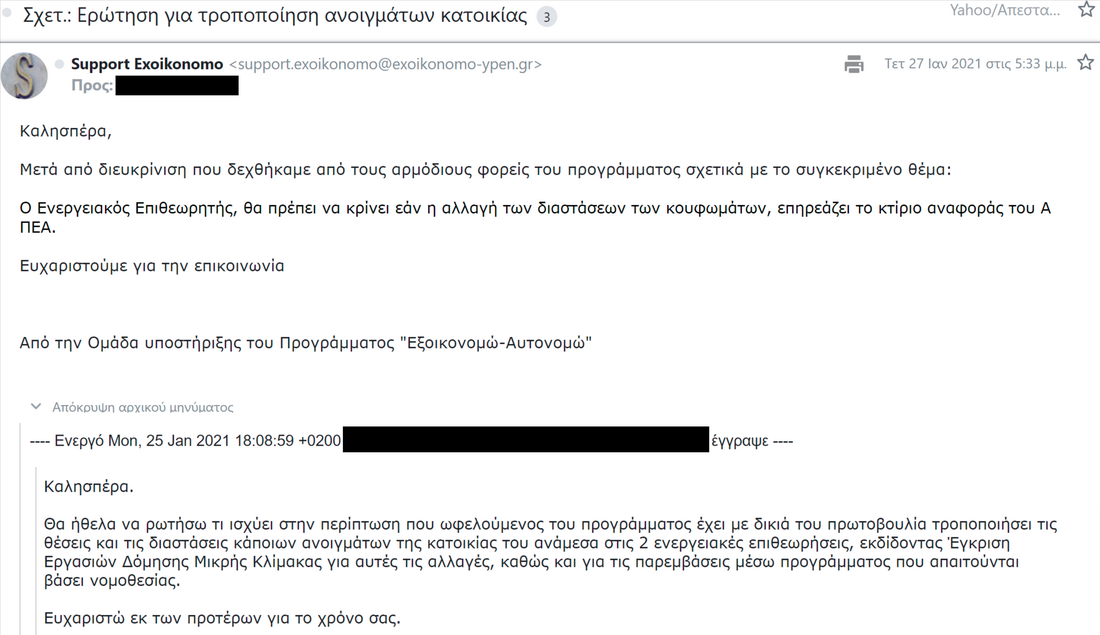The height and width of the screenshot is (635, 1100).
Task: Star the whole conversation at top
Action: pyautogui.click(x=1086, y=10)
